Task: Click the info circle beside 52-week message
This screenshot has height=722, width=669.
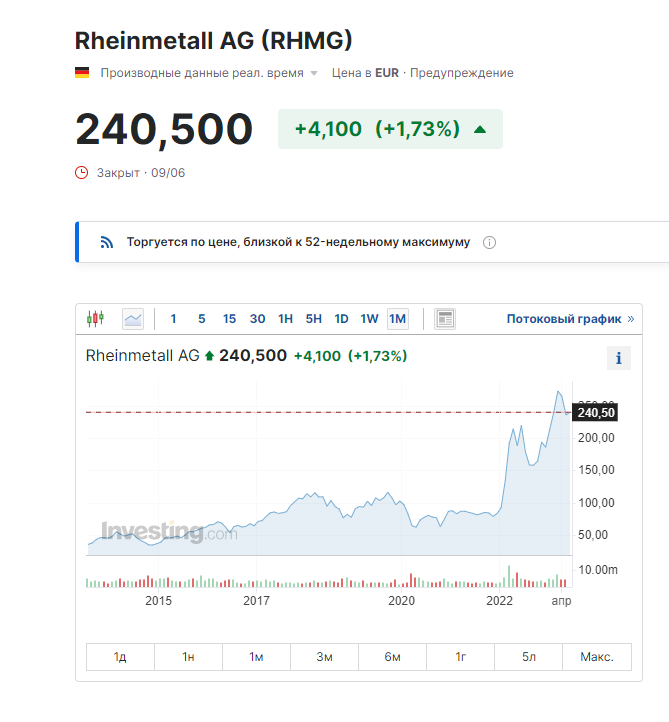Action: pos(489,243)
